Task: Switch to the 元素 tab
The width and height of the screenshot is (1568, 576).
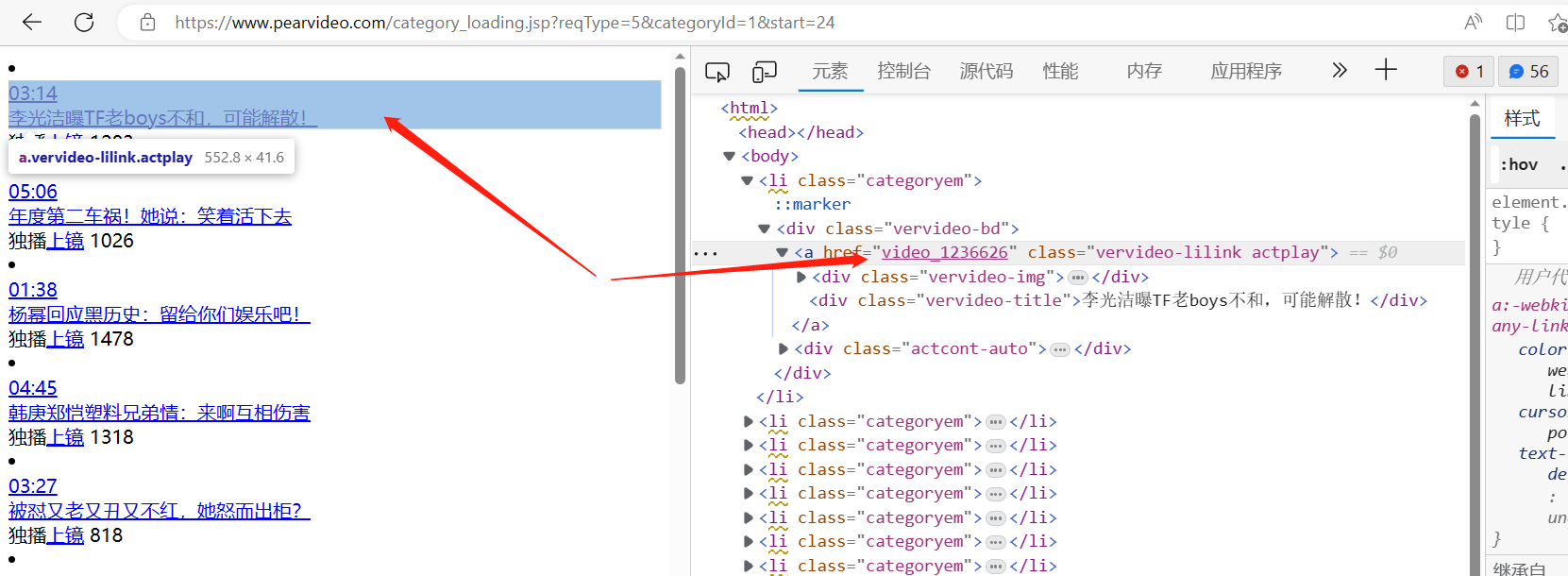Action: tap(831, 71)
